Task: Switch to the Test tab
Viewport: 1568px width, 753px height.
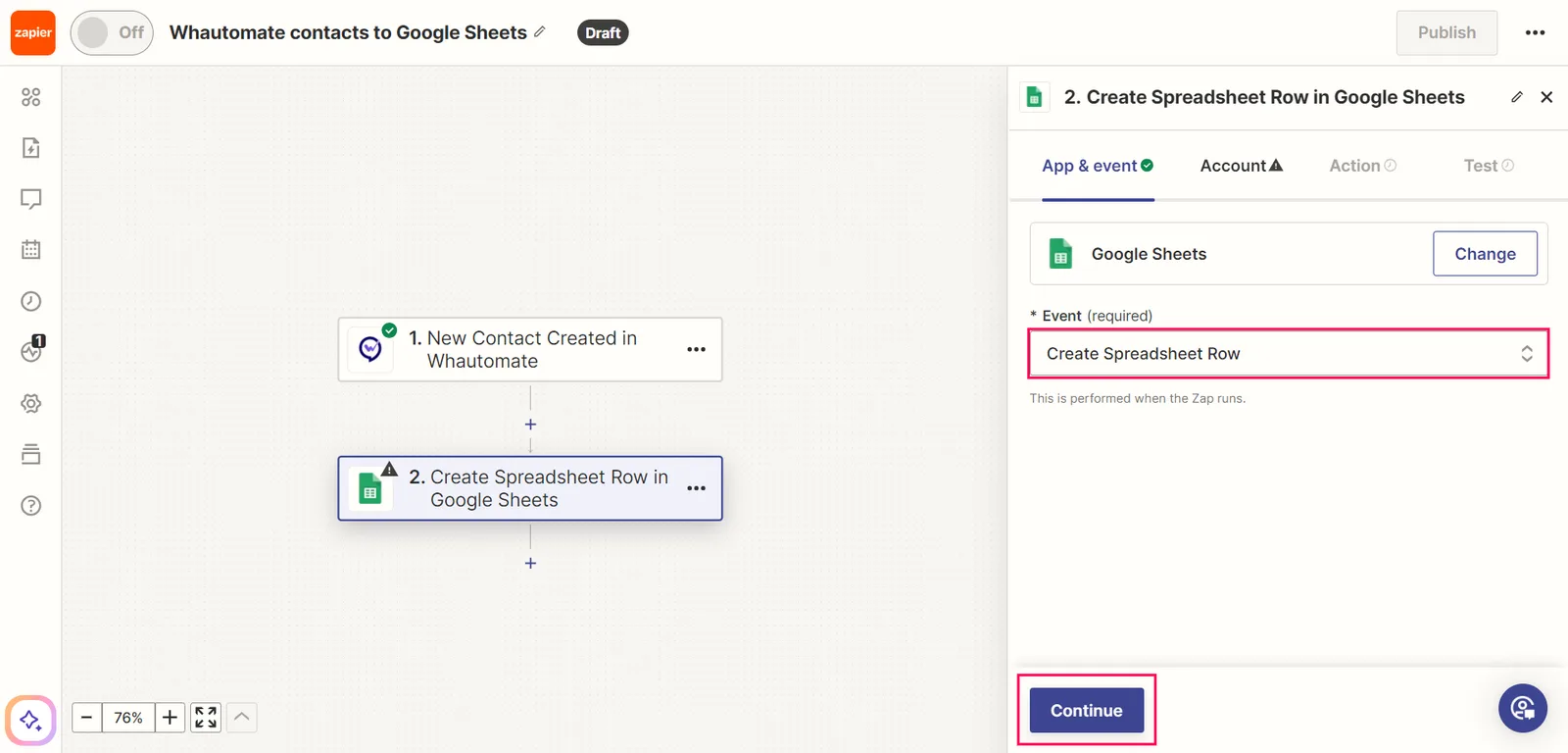Action: 1489,166
